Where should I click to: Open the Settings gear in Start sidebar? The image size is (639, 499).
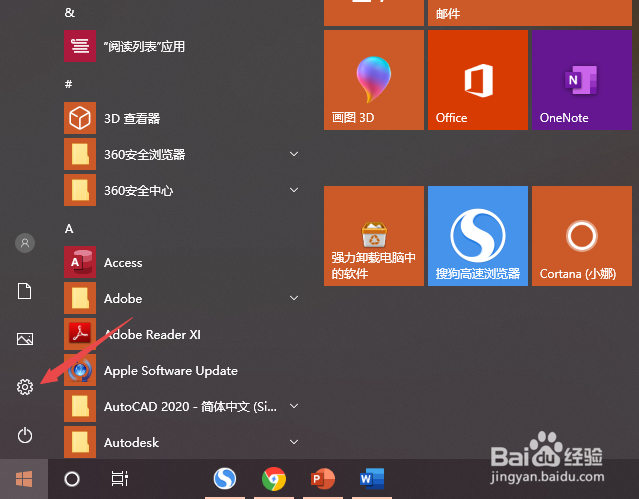(25, 386)
